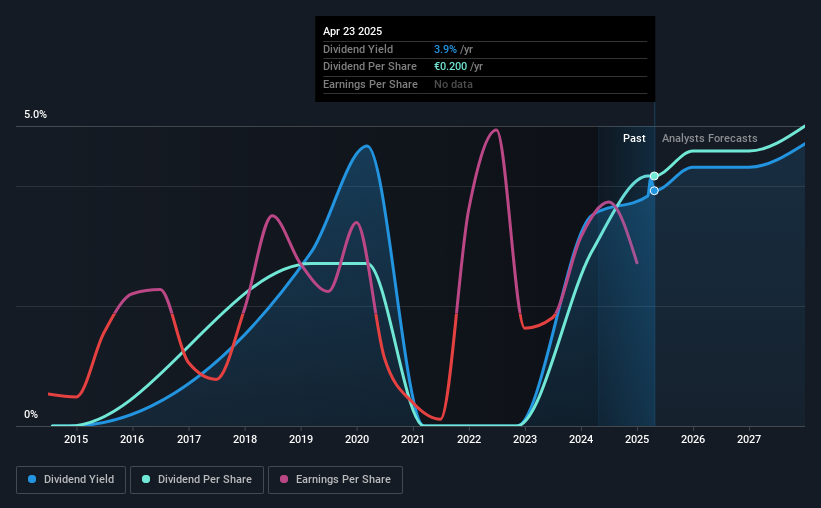The width and height of the screenshot is (821, 508).
Task: Click the 2026 x-axis label
Action: (693, 439)
